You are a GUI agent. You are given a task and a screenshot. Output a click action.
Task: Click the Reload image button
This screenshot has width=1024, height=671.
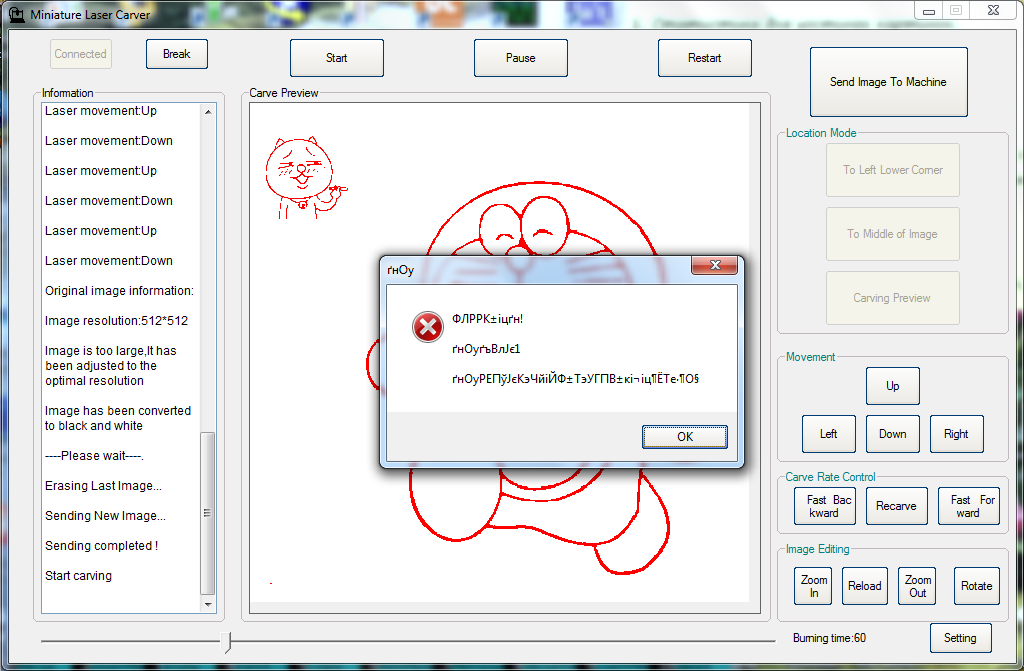click(865, 586)
